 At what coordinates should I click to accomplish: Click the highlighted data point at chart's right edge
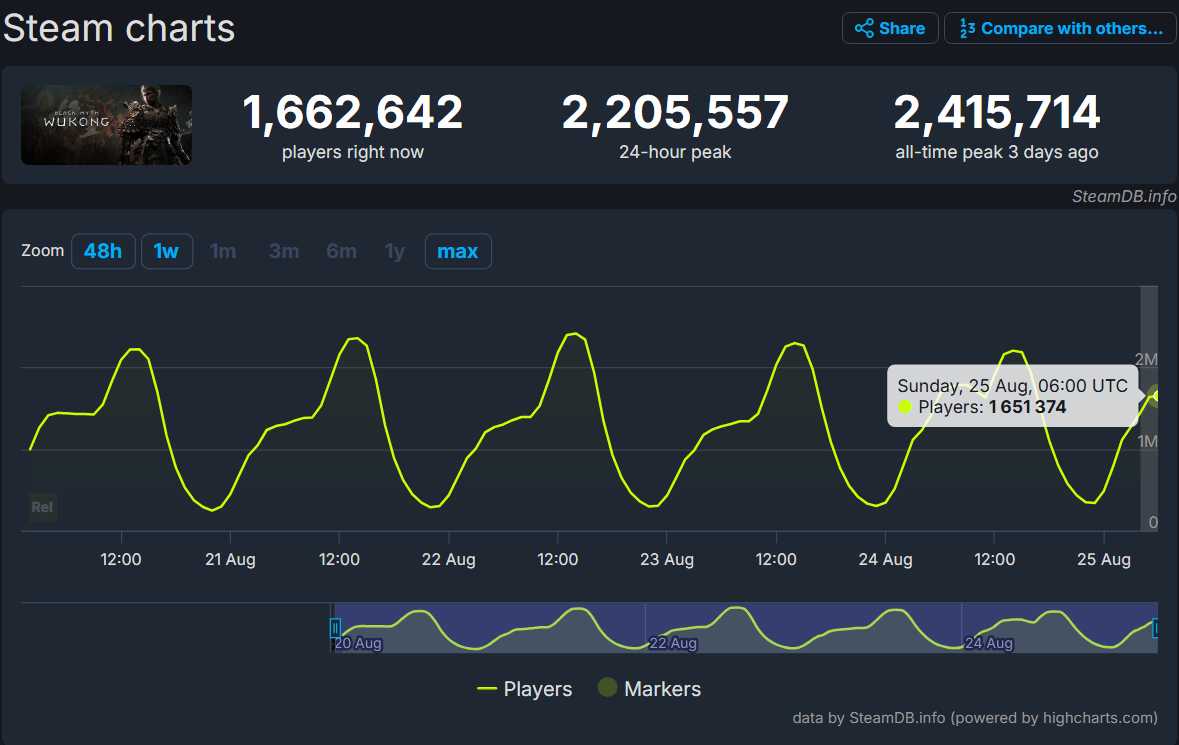tap(1158, 396)
